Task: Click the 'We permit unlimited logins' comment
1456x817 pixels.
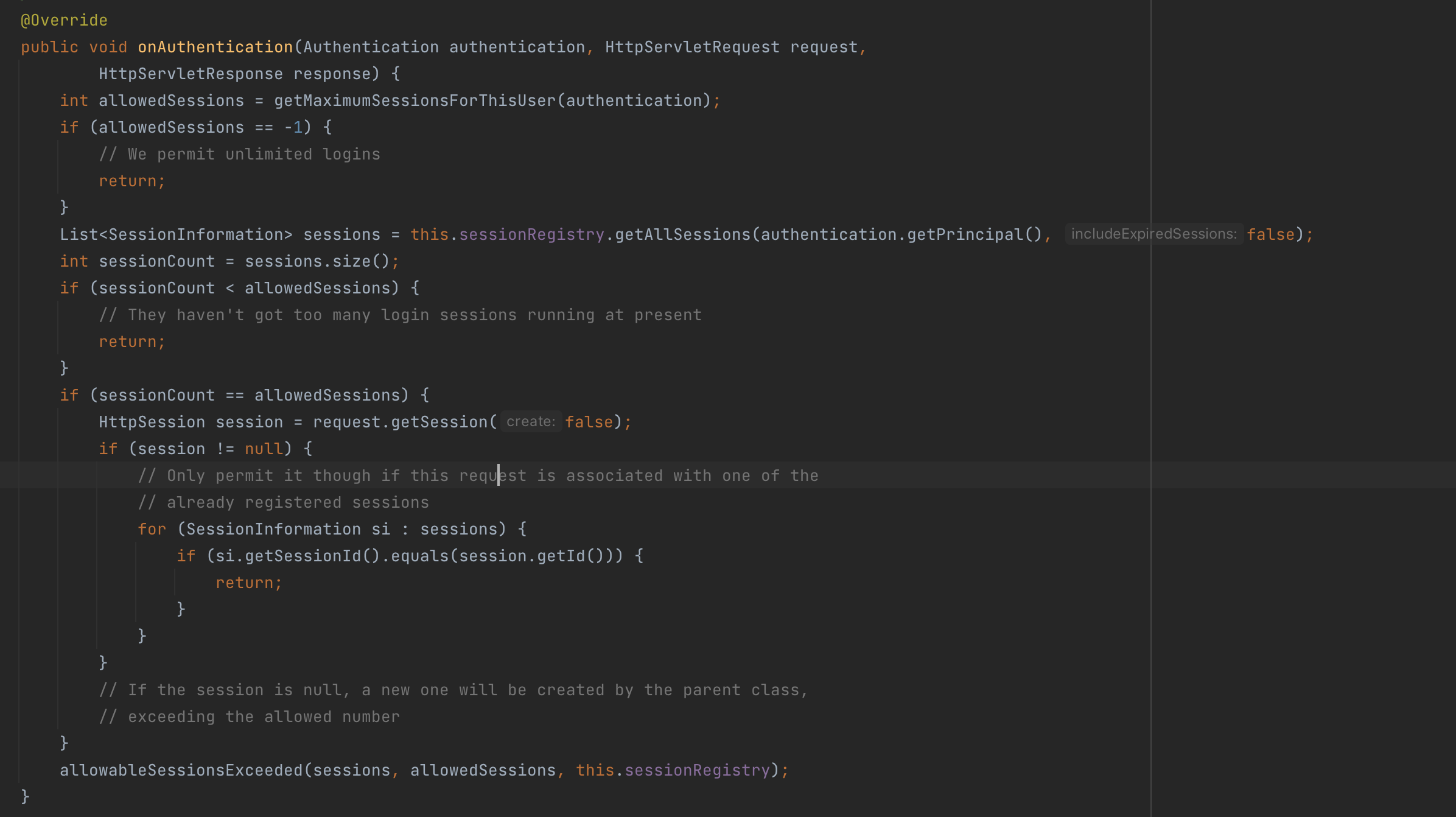Action: [240, 154]
